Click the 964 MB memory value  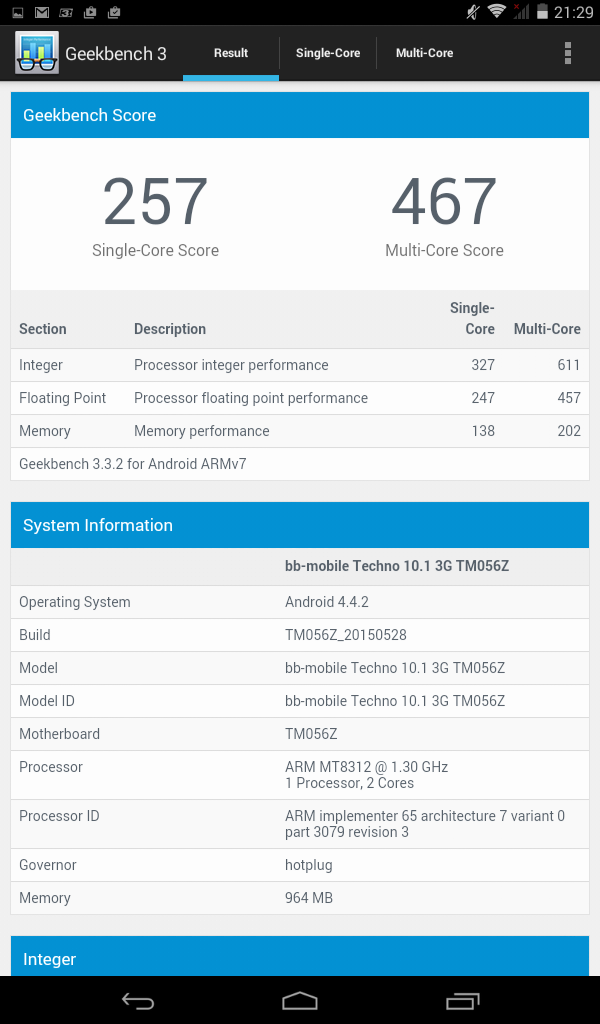[309, 898]
